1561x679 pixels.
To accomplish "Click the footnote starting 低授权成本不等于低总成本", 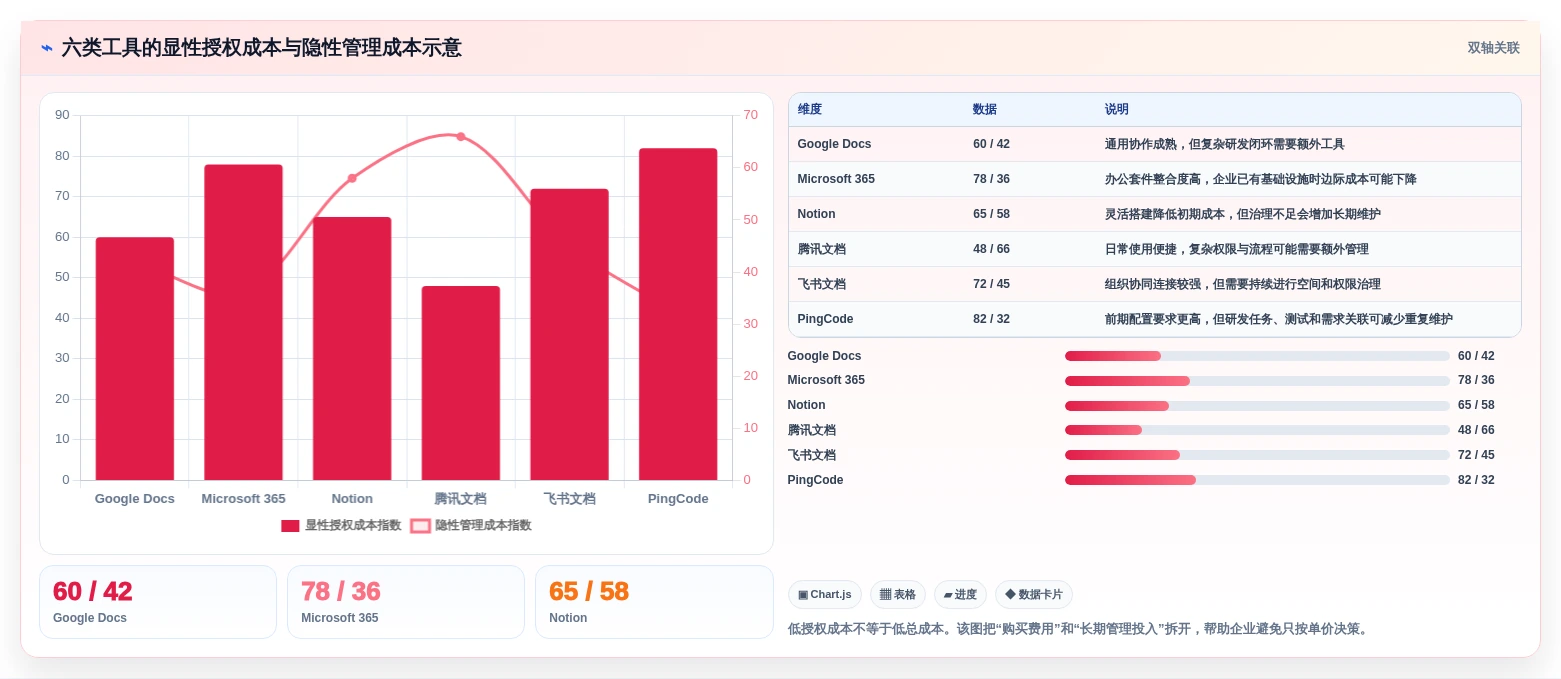I will click(1078, 629).
